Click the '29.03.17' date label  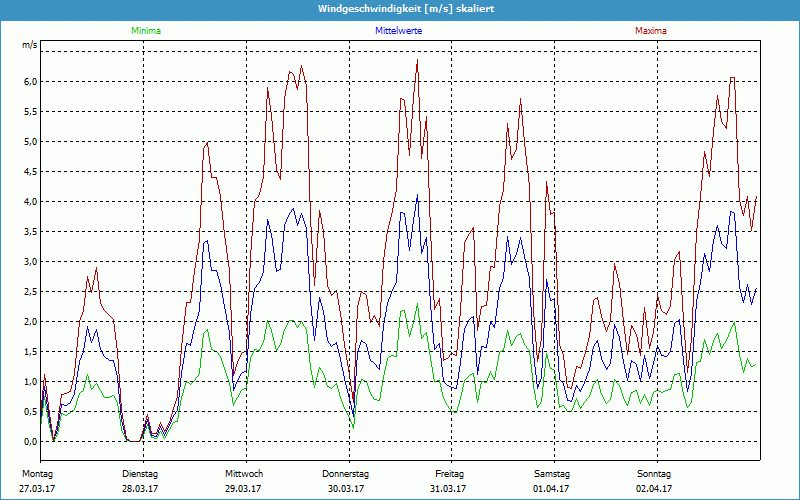tap(243, 488)
